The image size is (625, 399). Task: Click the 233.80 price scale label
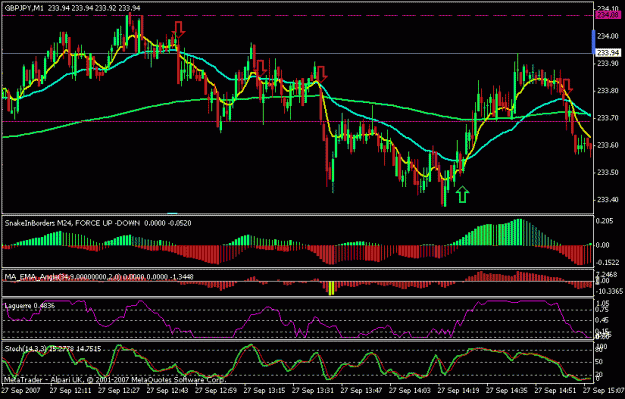[607, 91]
